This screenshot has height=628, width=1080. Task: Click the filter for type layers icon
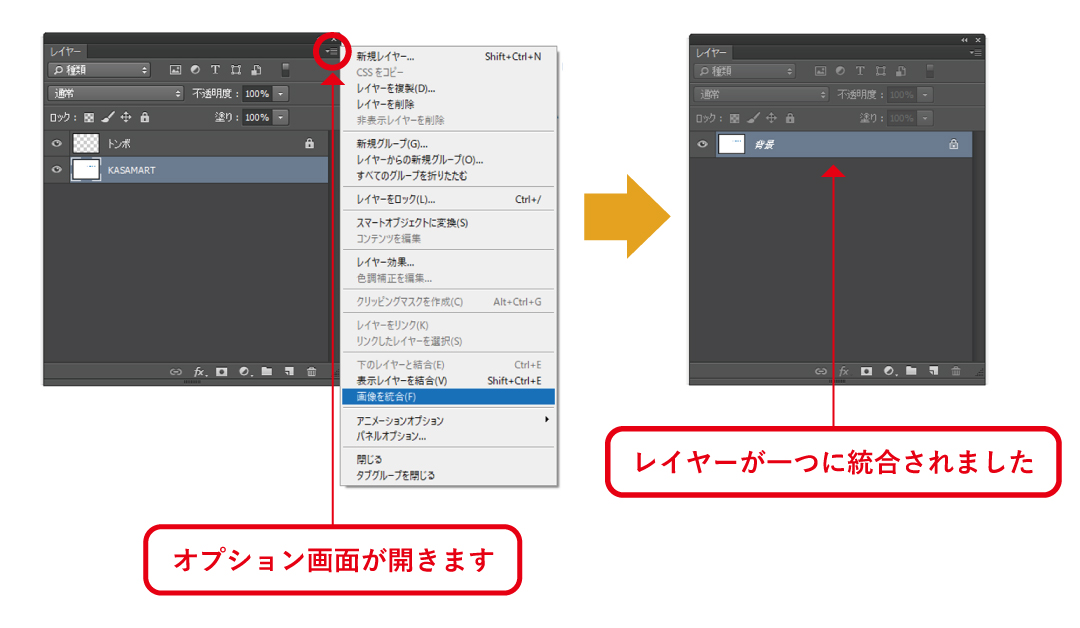[215, 70]
